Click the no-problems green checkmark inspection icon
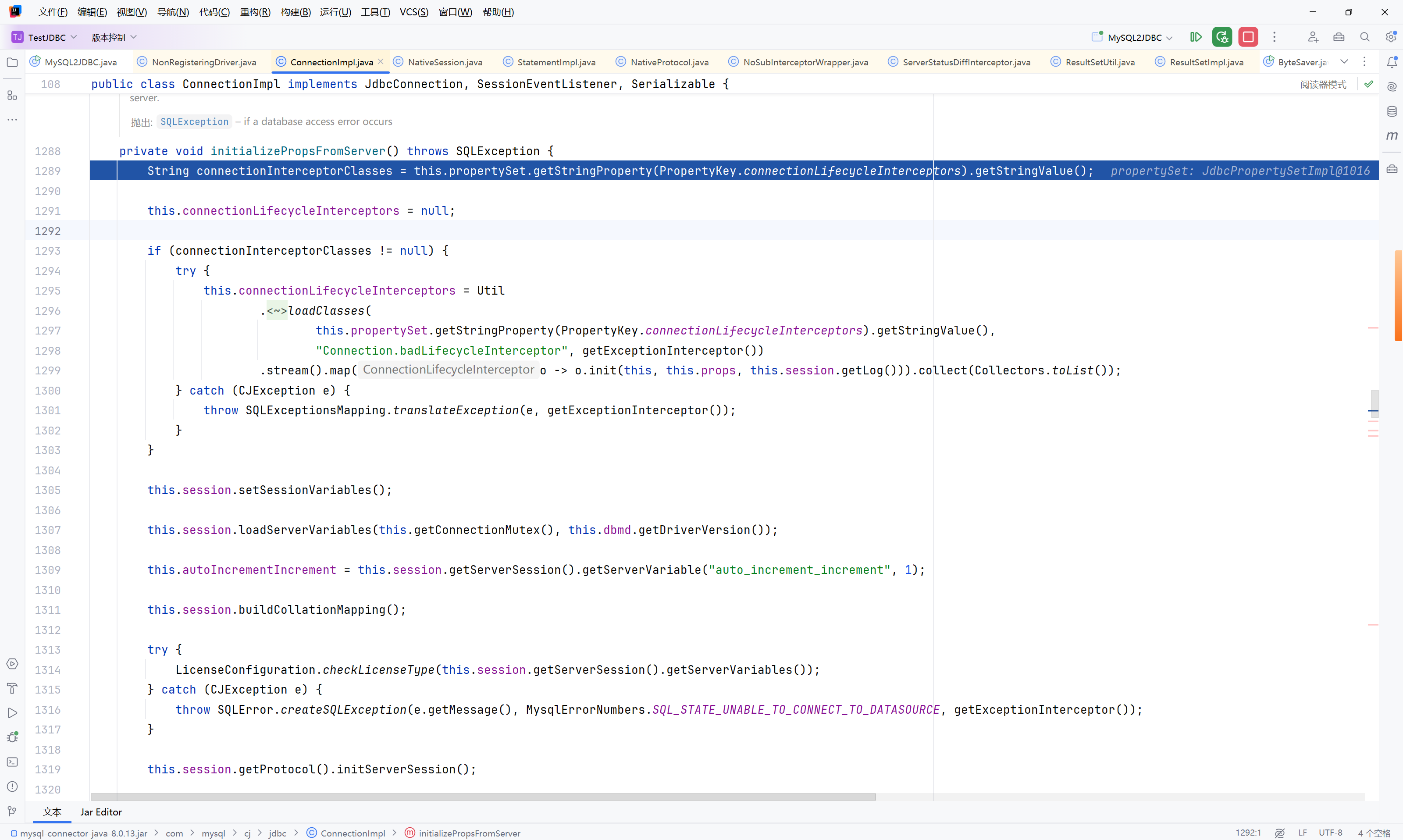Viewport: 1403px width, 840px height. click(1368, 84)
